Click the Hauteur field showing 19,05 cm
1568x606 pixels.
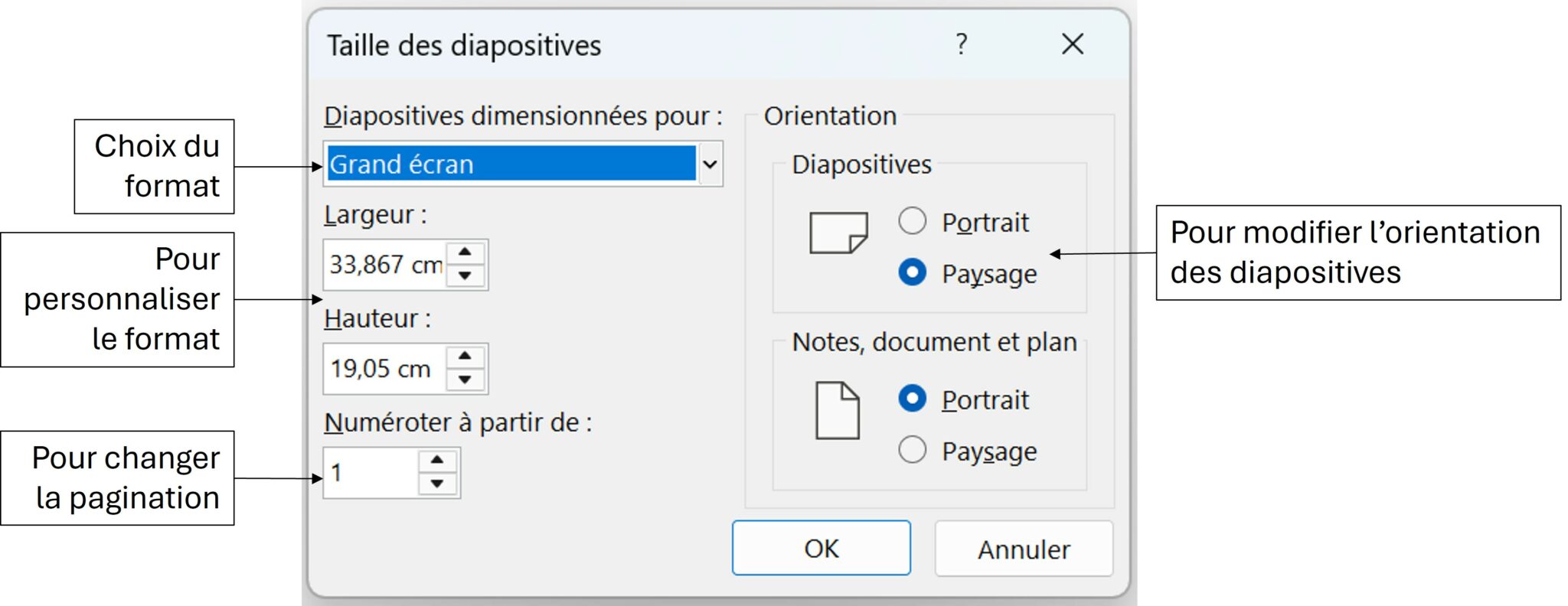tap(383, 367)
